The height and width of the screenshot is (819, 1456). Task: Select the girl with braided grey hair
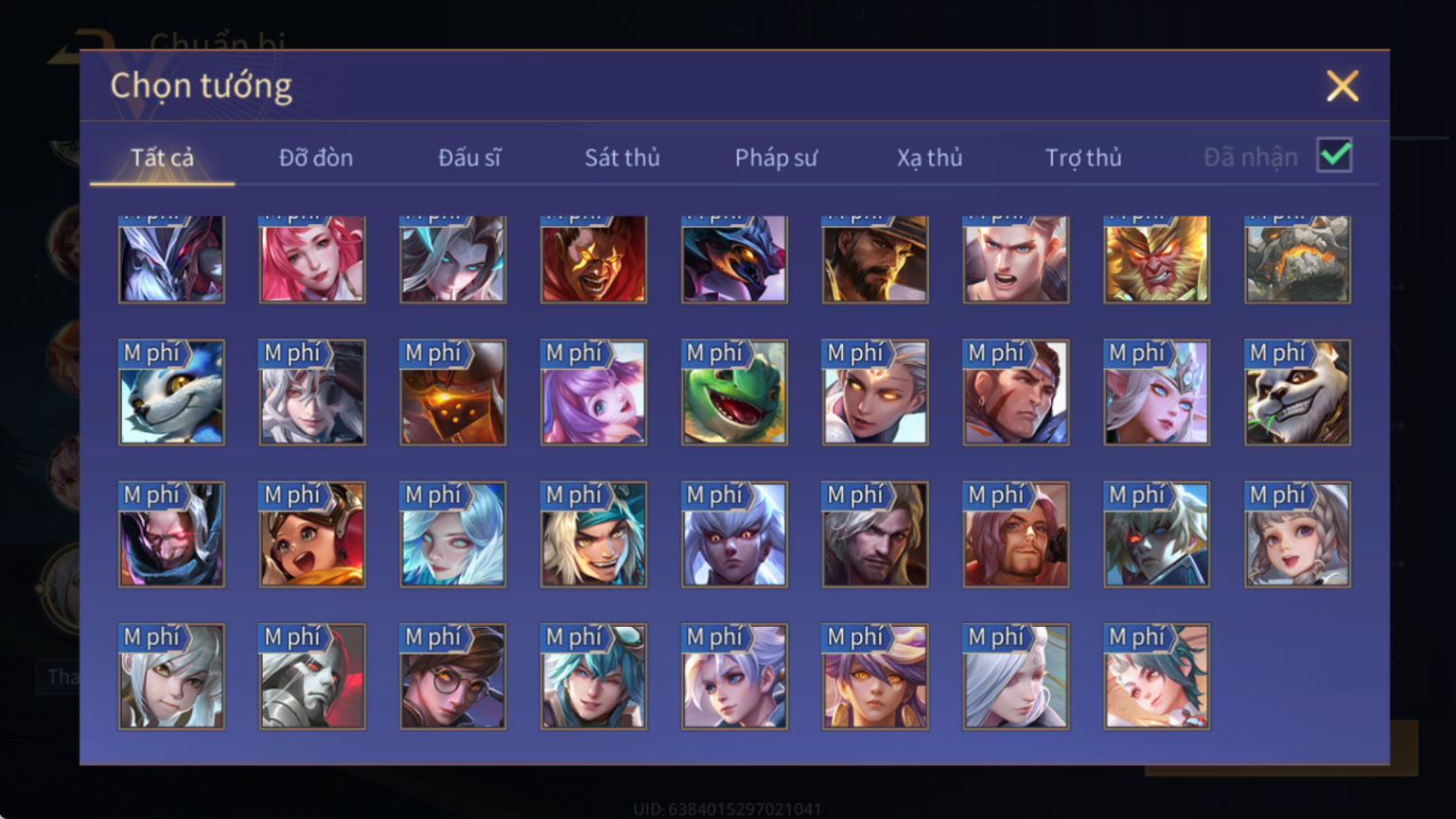tap(1297, 534)
